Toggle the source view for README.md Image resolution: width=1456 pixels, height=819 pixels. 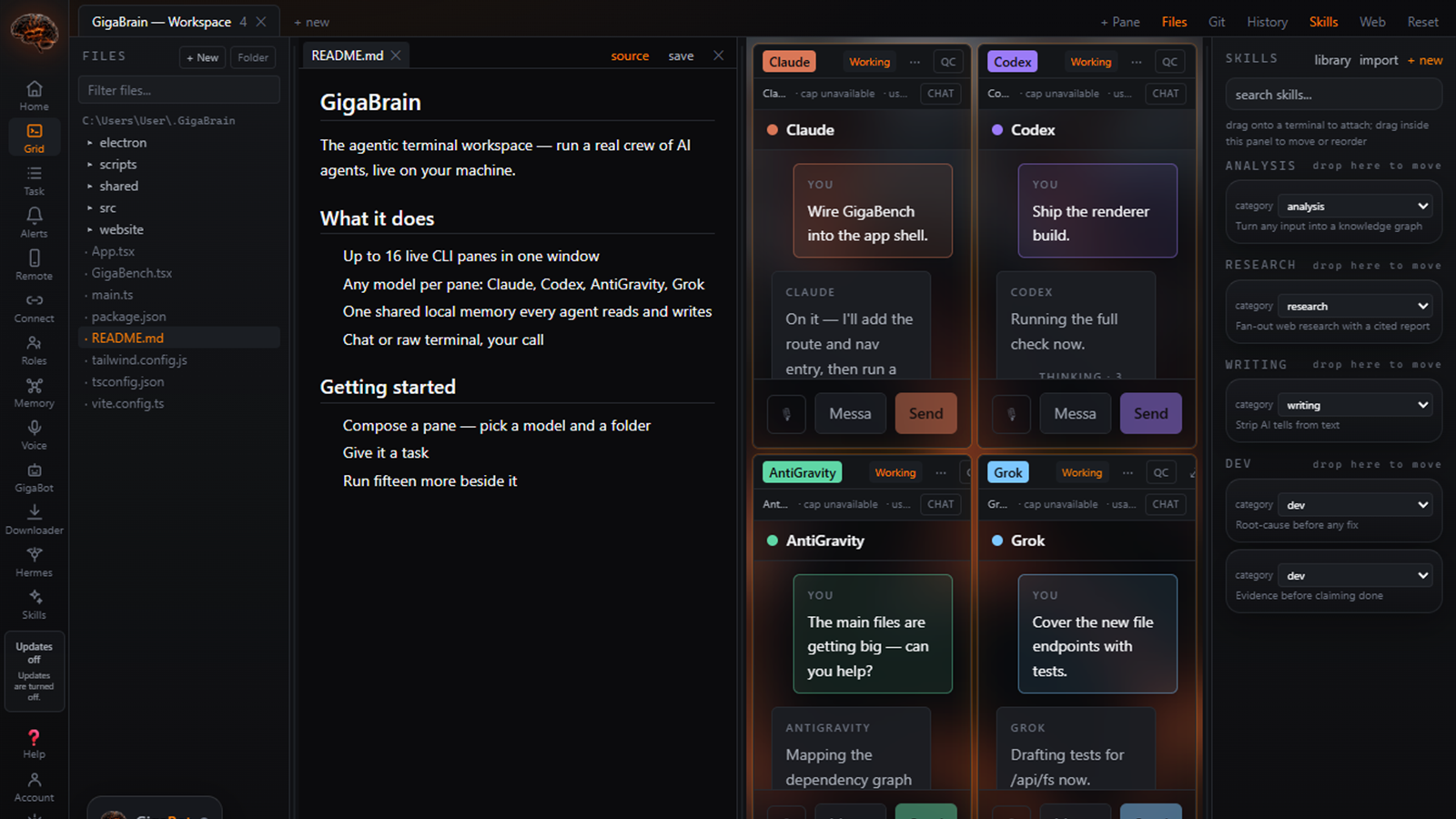pos(630,56)
